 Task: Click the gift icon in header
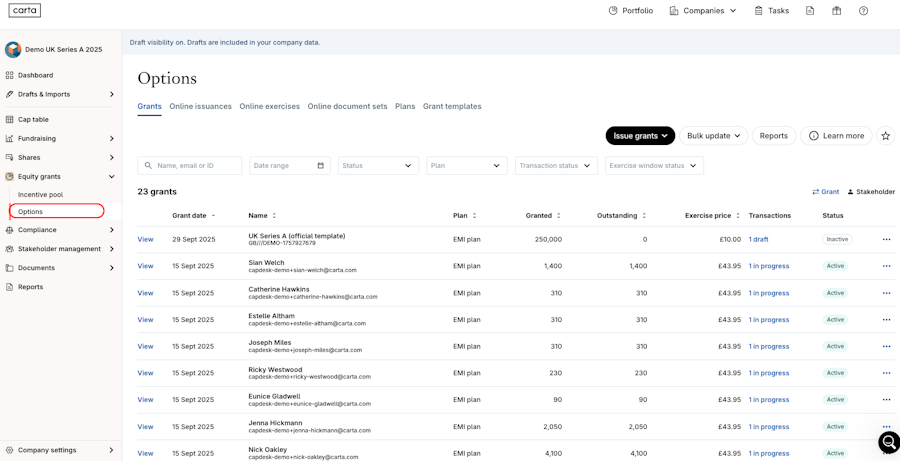(x=836, y=11)
